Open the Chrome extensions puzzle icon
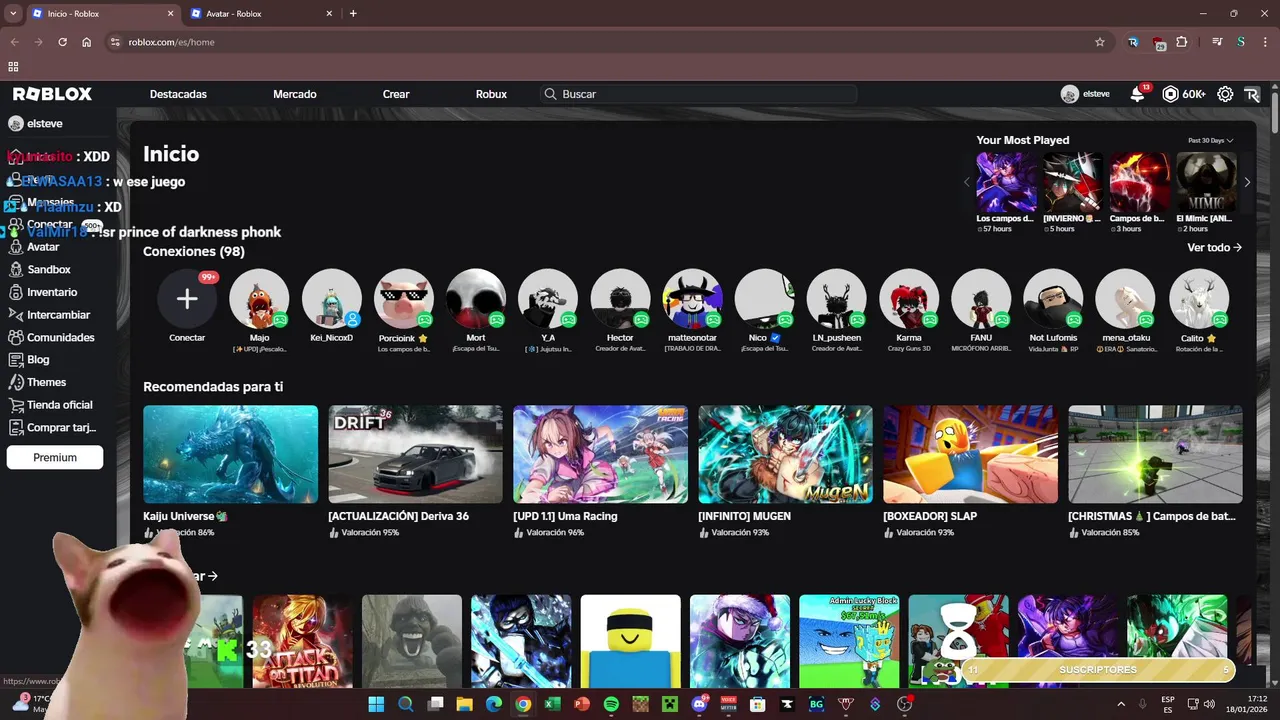Viewport: 1280px width, 720px height. (1182, 42)
